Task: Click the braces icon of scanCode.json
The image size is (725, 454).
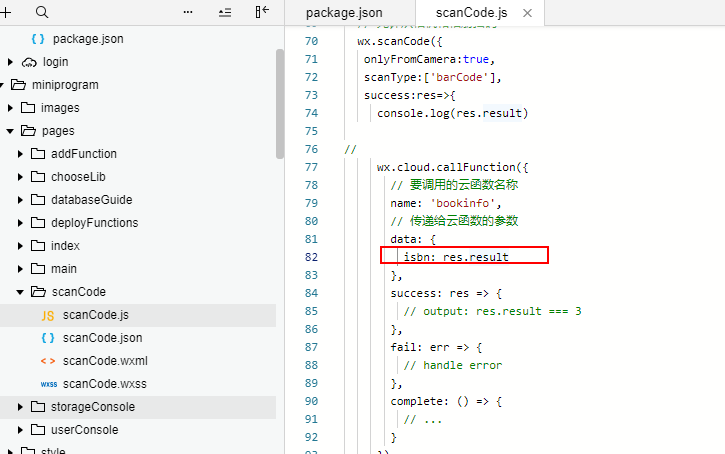Action: pyautogui.click(x=48, y=338)
